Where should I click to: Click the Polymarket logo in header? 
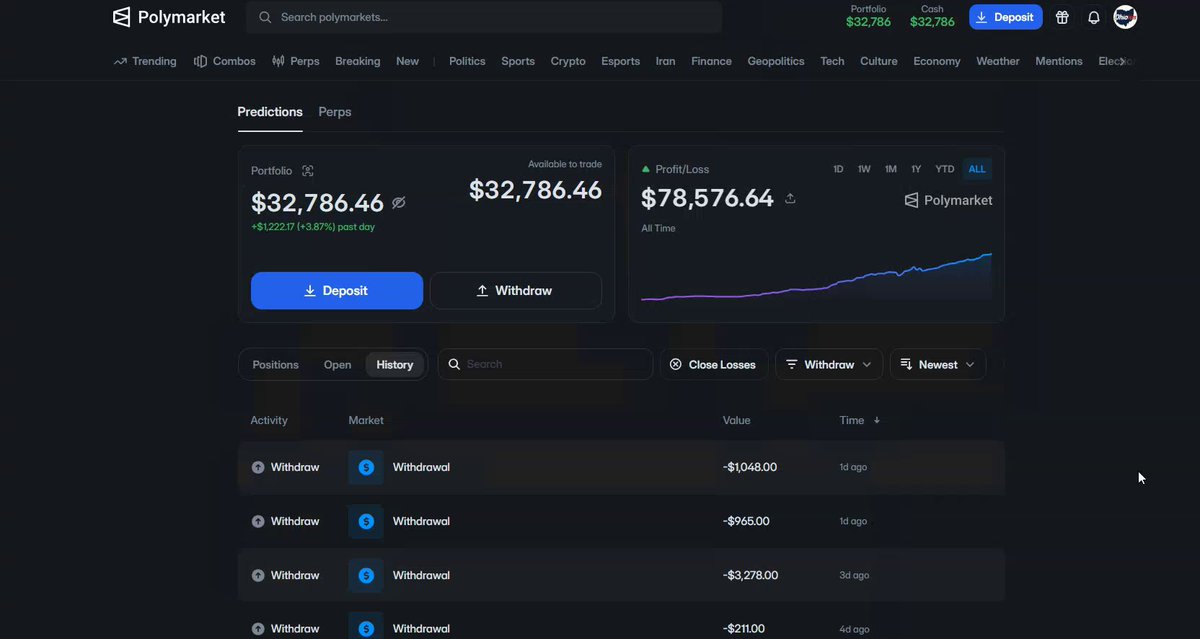(x=169, y=17)
